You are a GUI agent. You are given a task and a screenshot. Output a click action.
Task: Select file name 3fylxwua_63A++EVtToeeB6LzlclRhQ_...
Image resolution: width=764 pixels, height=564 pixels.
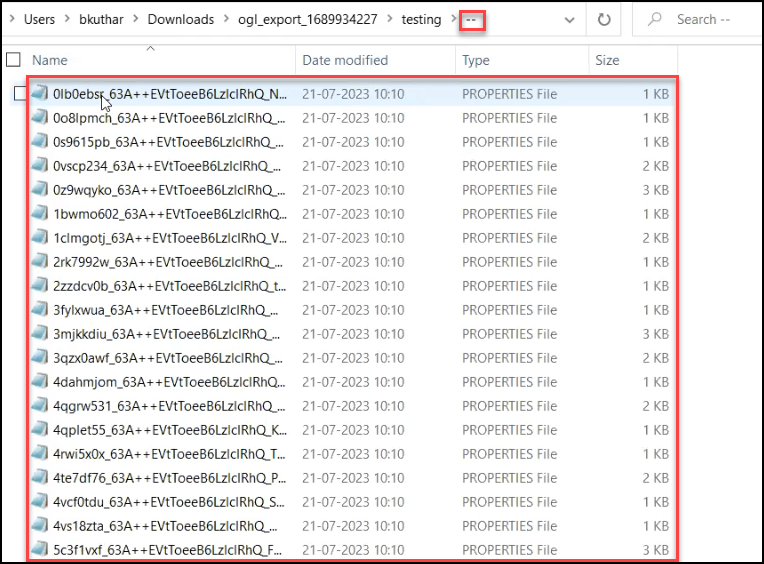coord(166,310)
